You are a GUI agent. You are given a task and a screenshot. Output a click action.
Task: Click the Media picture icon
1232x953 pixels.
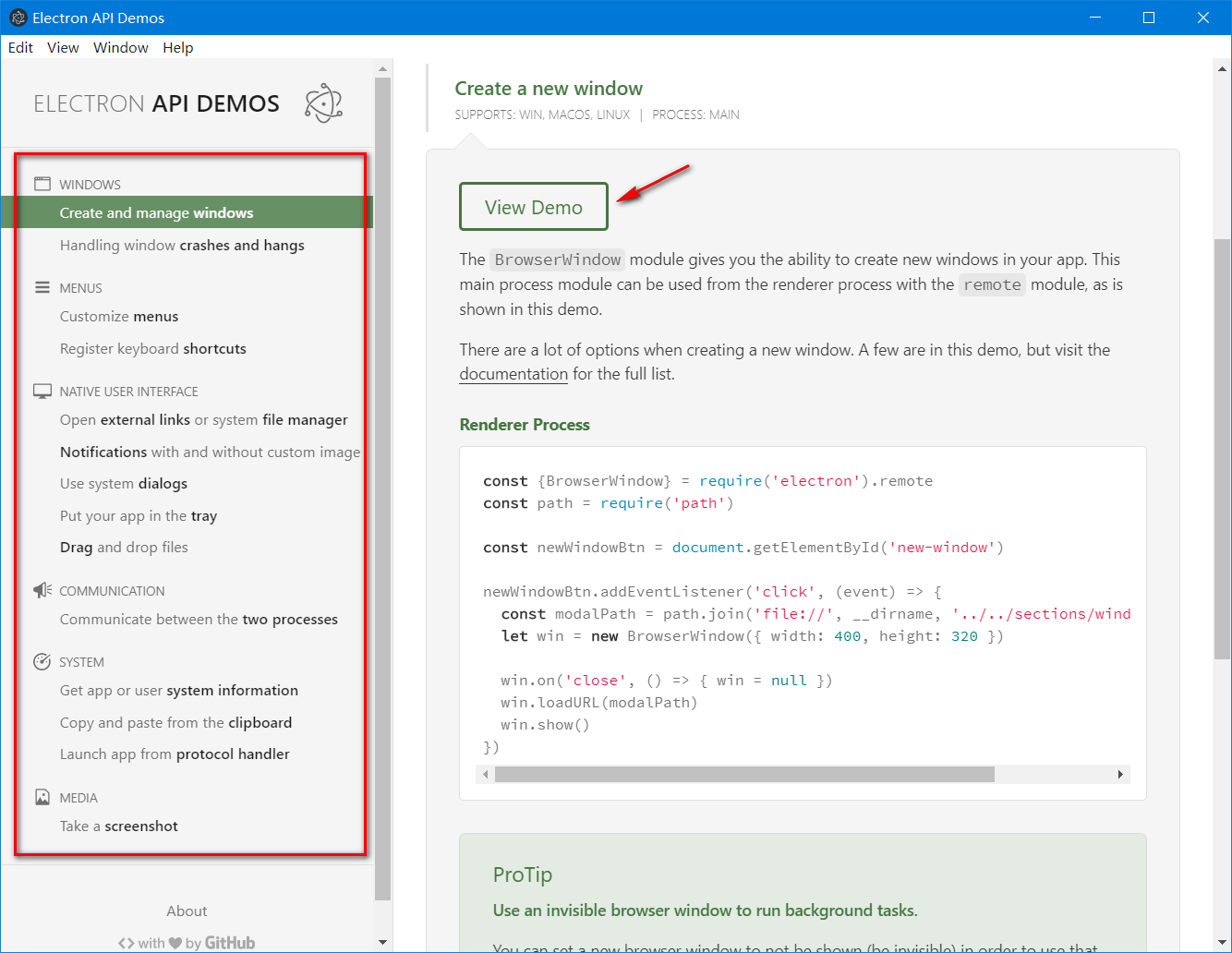pos(42,797)
